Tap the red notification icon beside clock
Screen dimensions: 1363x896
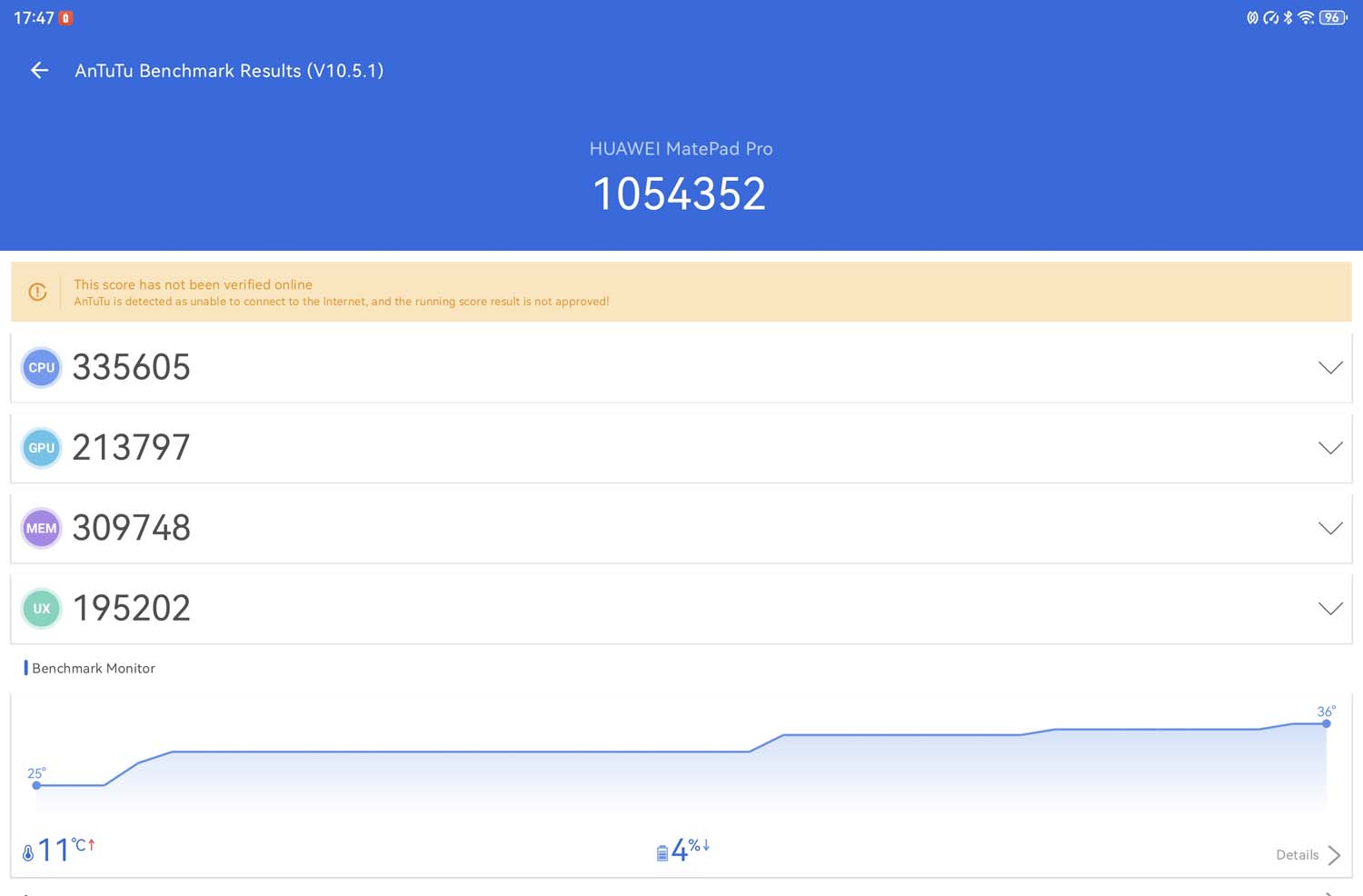click(x=65, y=17)
